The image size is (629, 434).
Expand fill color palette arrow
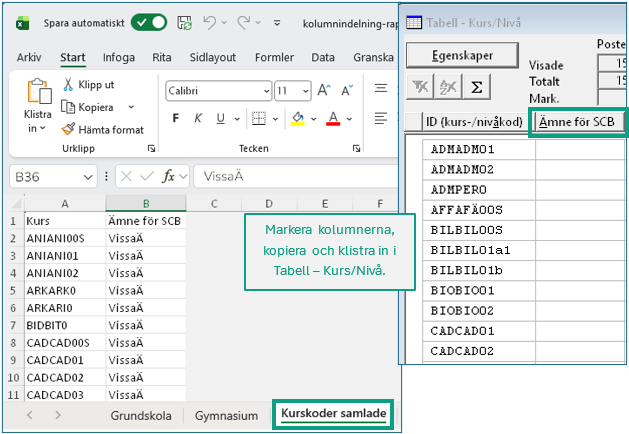click(x=314, y=119)
